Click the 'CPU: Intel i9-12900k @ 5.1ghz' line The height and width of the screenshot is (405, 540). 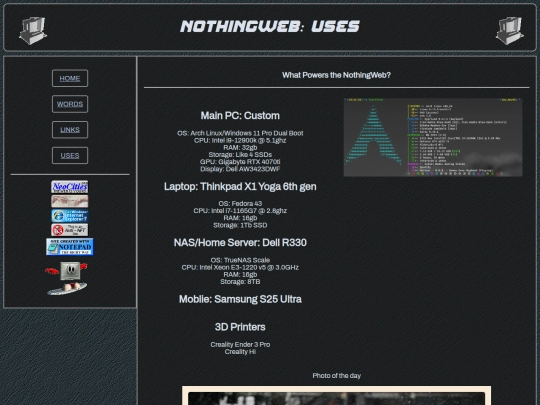pos(240,140)
